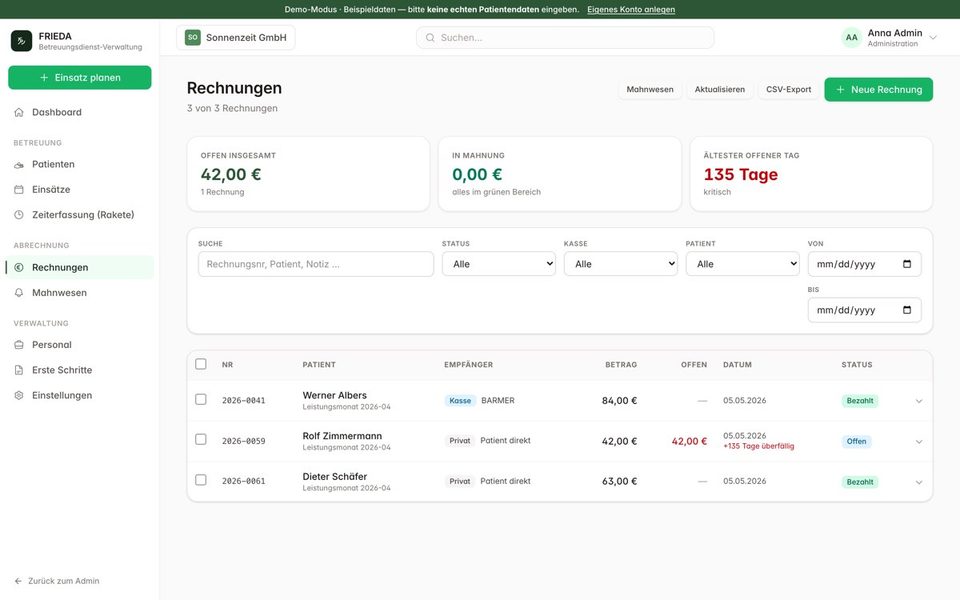Viewport: 960px width, 600px height.
Task: Open the Kasse filter dropdown
Action: (621, 264)
